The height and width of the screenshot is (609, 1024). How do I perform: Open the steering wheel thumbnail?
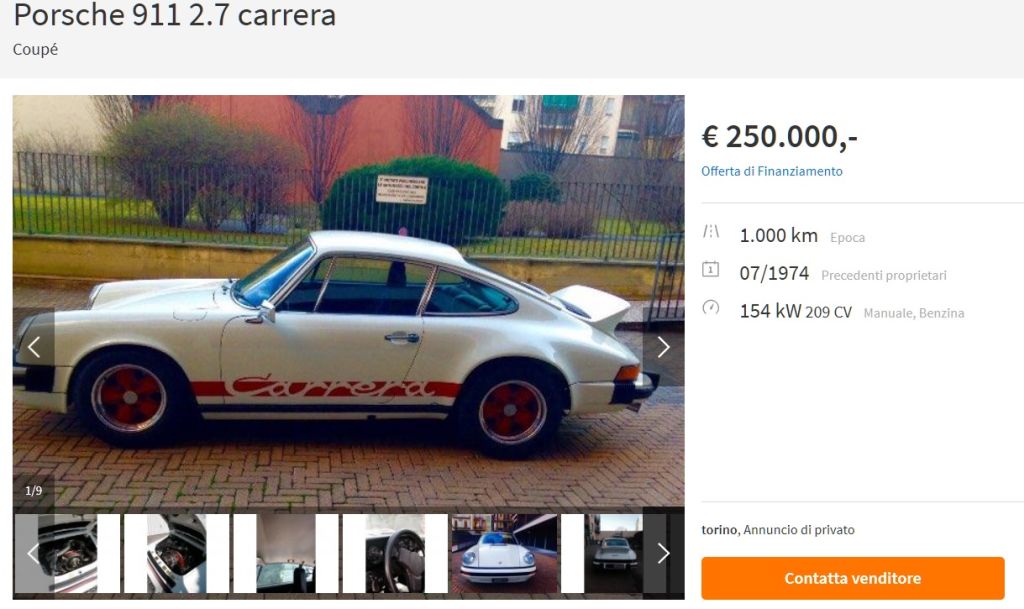click(395, 554)
